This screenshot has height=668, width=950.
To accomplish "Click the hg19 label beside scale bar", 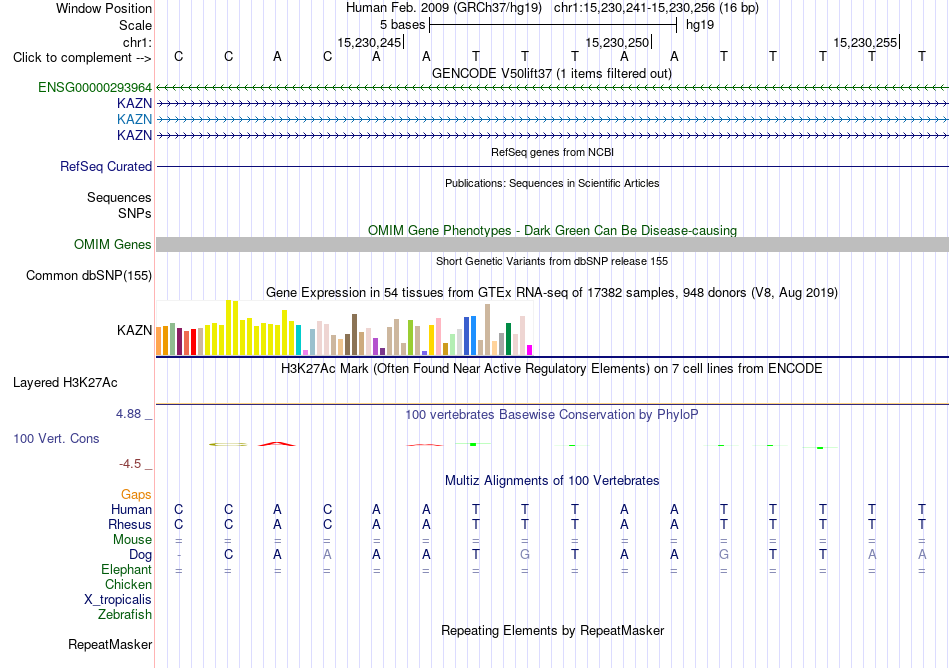I will tap(700, 25).
